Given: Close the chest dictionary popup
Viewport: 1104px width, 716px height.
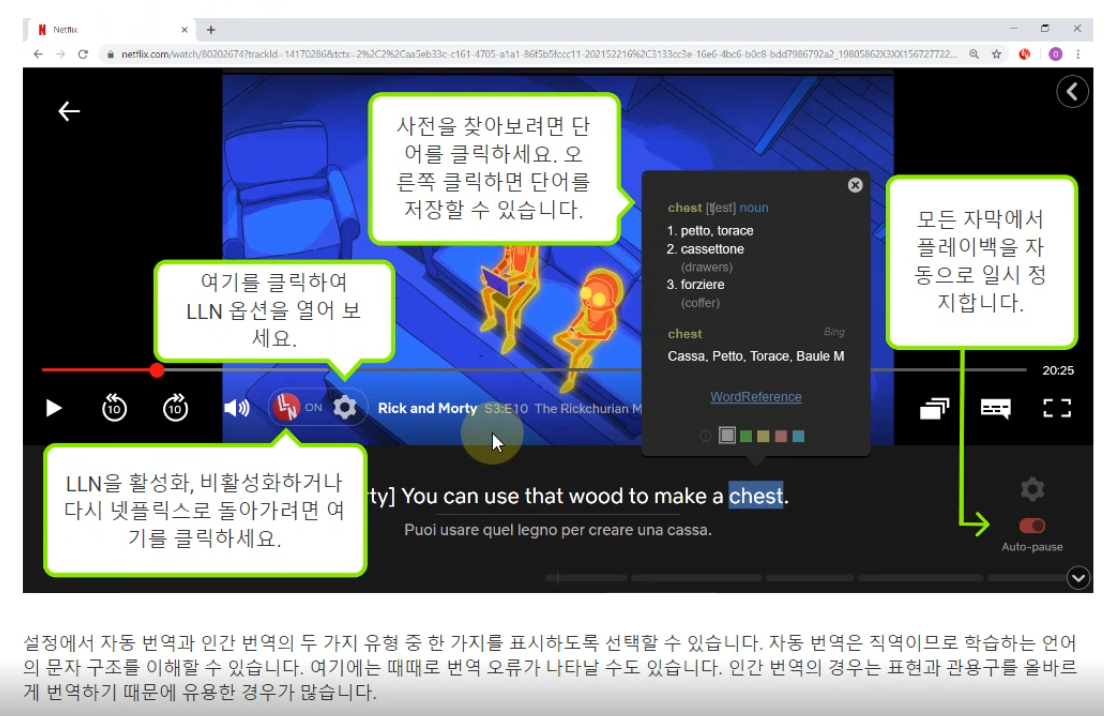Looking at the screenshot, I should pyautogui.click(x=855, y=185).
